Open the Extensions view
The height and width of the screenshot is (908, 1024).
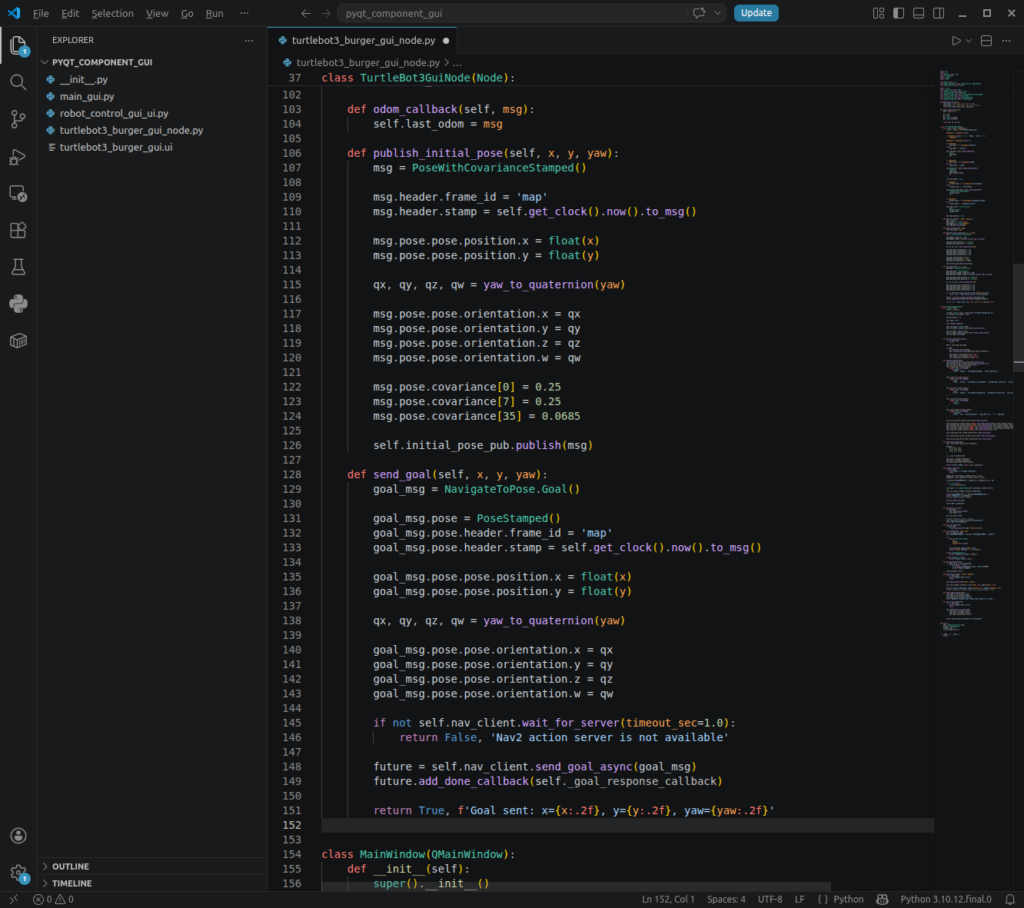click(x=18, y=230)
